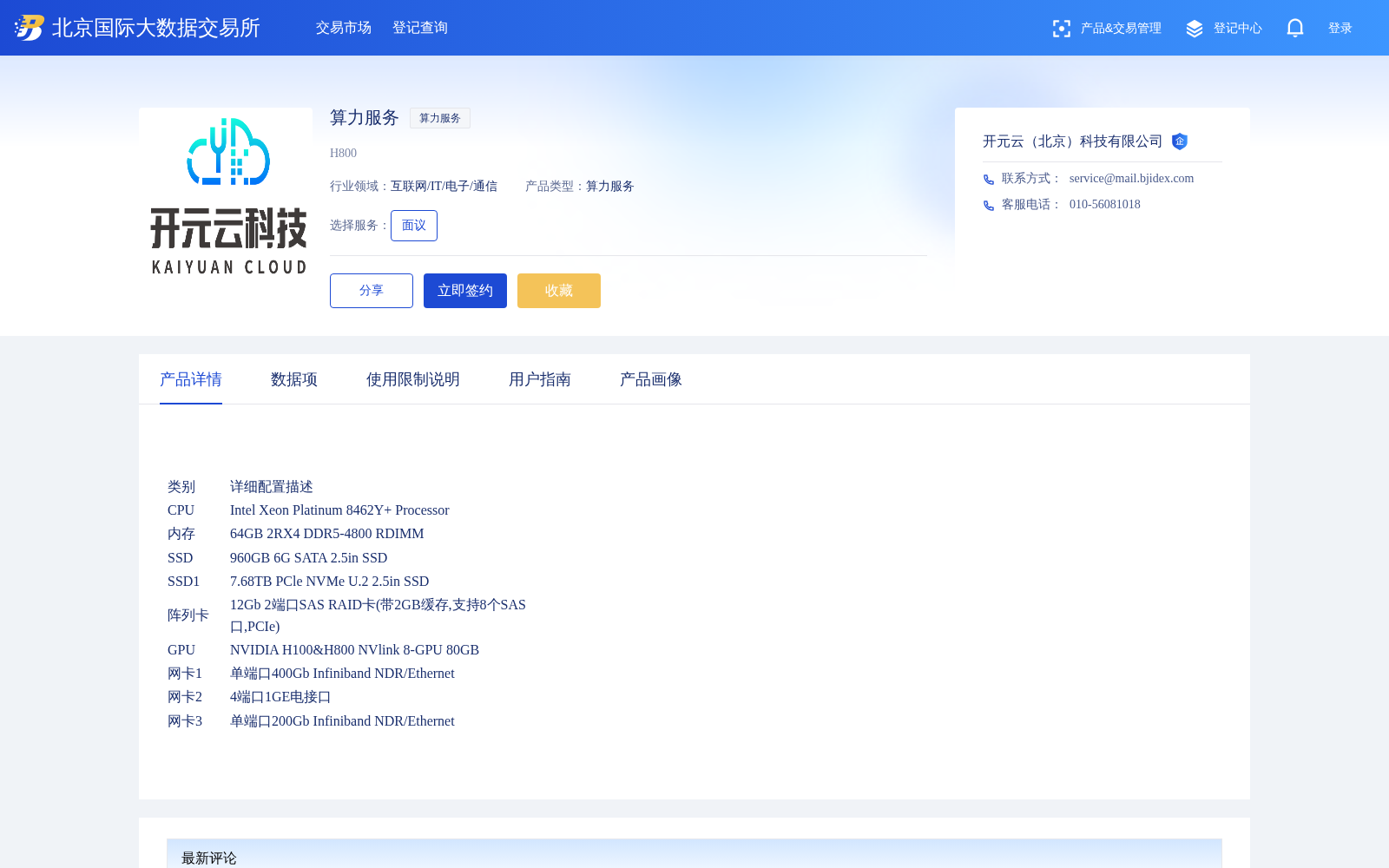Click the 产品&交易管理 scan icon
1389x868 pixels.
point(1061,29)
